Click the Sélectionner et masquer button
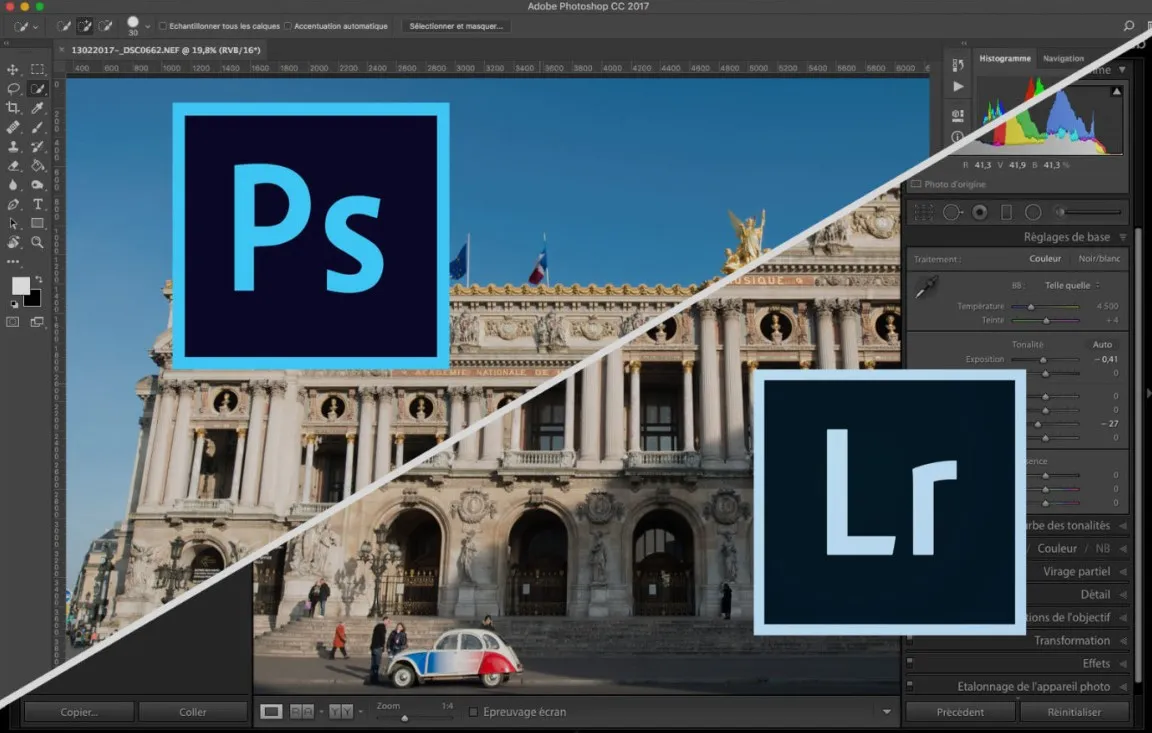This screenshot has height=733, width=1152. (456, 26)
